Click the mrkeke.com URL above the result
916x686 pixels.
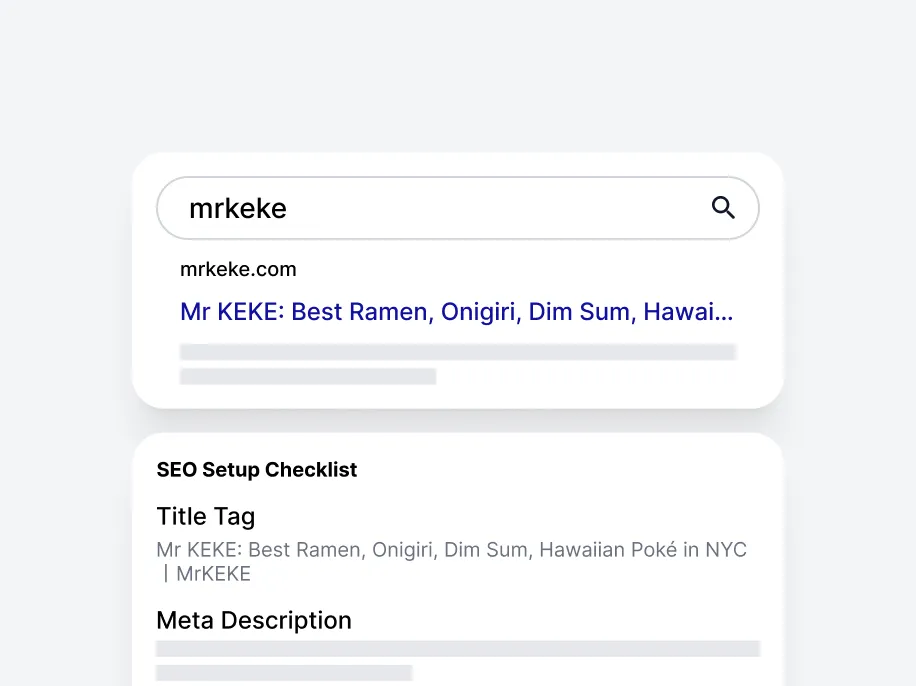[238, 269]
